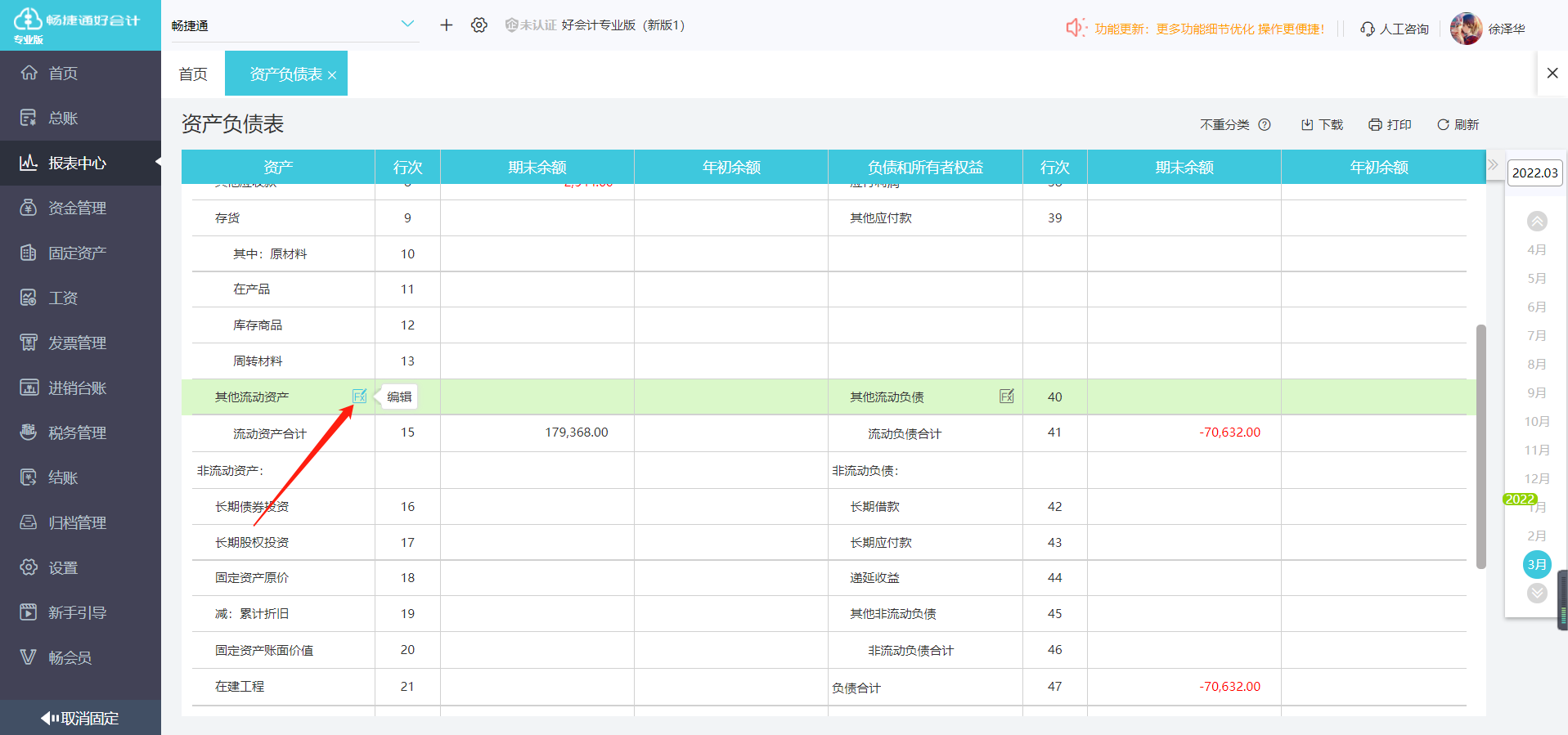Image resolution: width=1568 pixels, height=735 pixels.
Task: Open 进销台账 purchase-sales ledger
Action: 80,388
